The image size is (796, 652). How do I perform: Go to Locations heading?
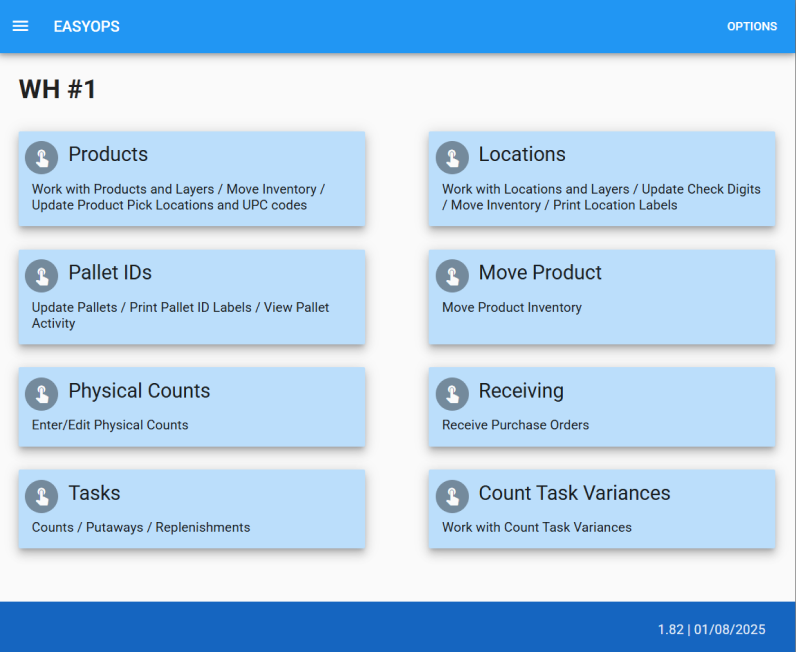(521, 155)
